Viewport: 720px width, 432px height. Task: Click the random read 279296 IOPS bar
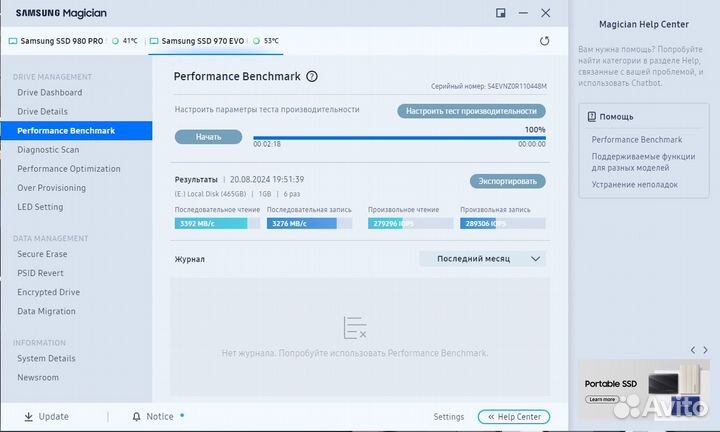(411, 224)
